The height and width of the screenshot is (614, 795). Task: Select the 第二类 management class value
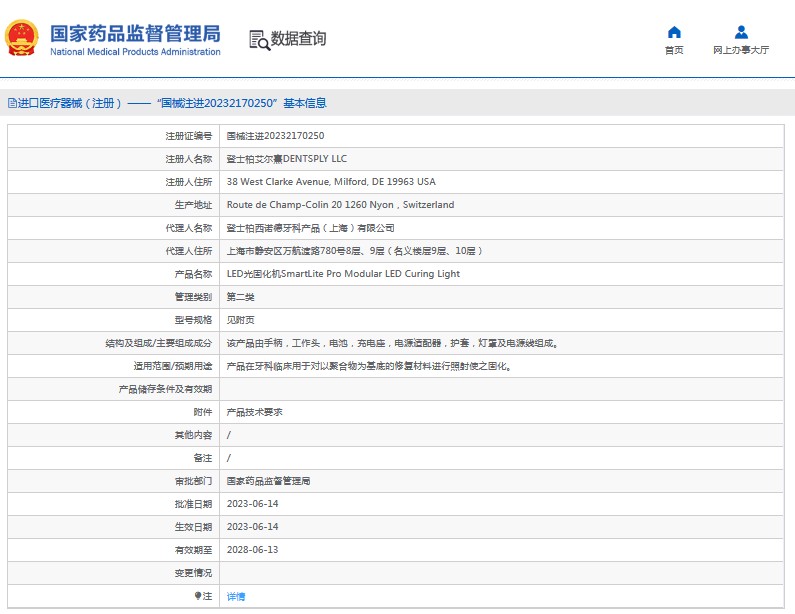click(240, 297)
